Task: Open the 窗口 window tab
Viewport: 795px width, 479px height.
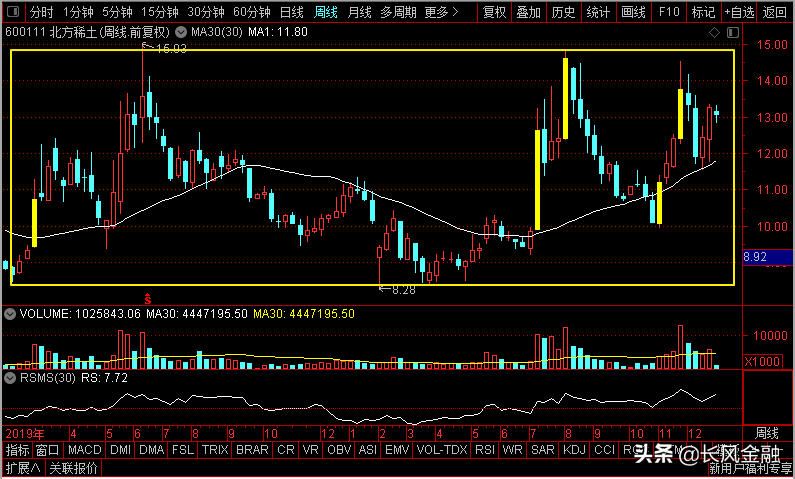Action: pos(48,450)
